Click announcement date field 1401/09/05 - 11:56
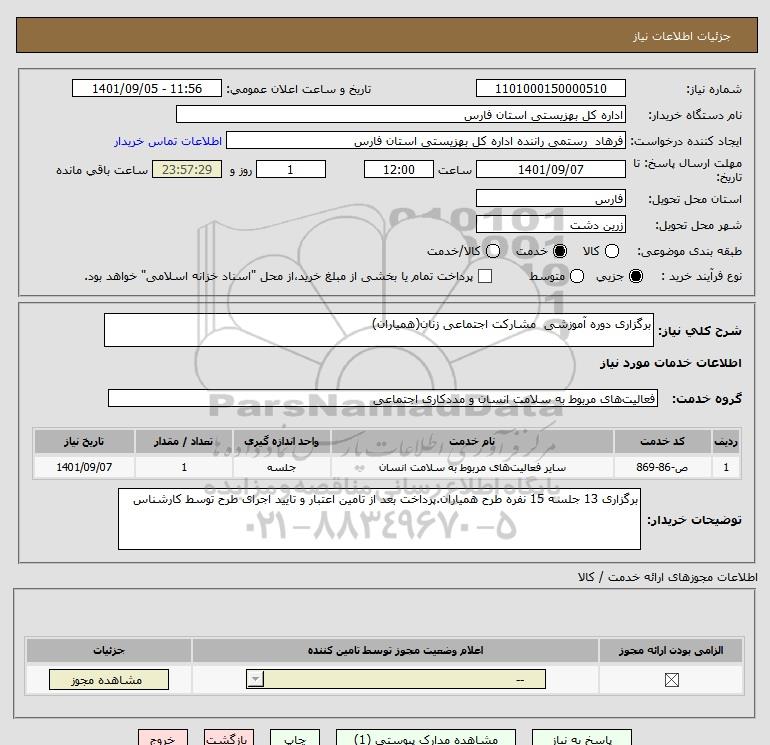 pyautogui.click(x=147, y=88)
